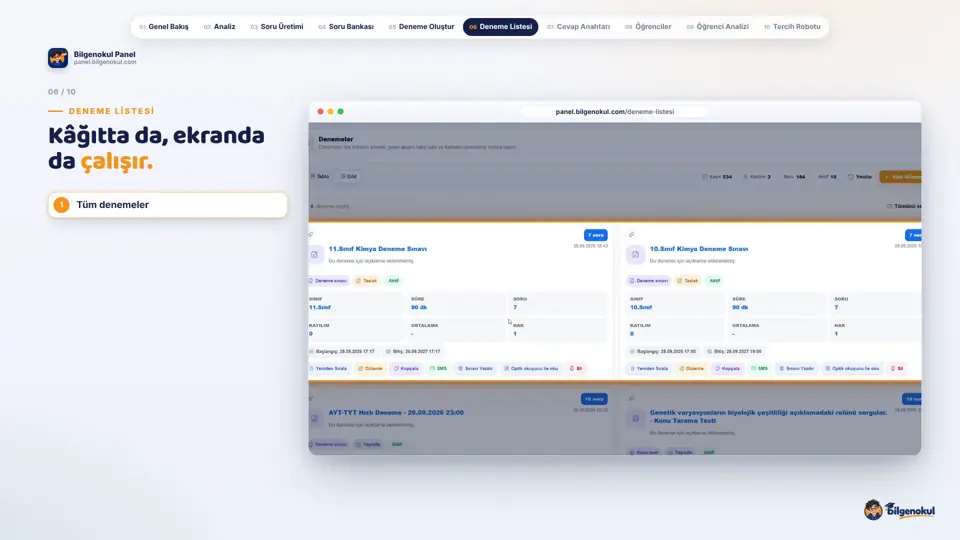This screenshot has height=540, width=960.
Task: Click the Başlangıç date on 11.Sınıf card
Action: 342,351
